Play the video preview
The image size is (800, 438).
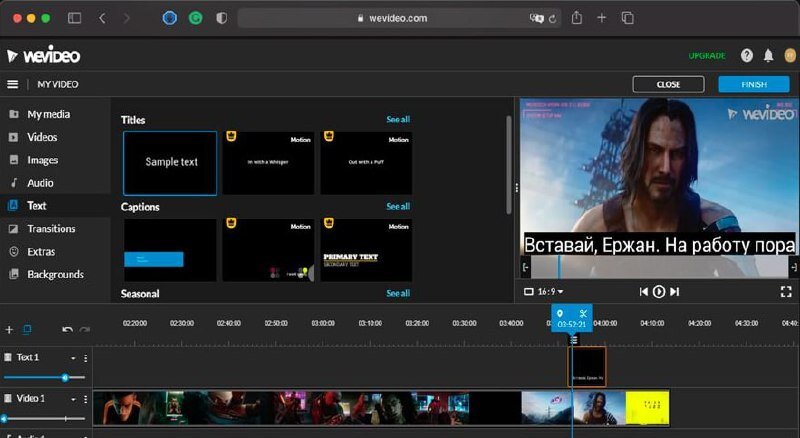659,291
